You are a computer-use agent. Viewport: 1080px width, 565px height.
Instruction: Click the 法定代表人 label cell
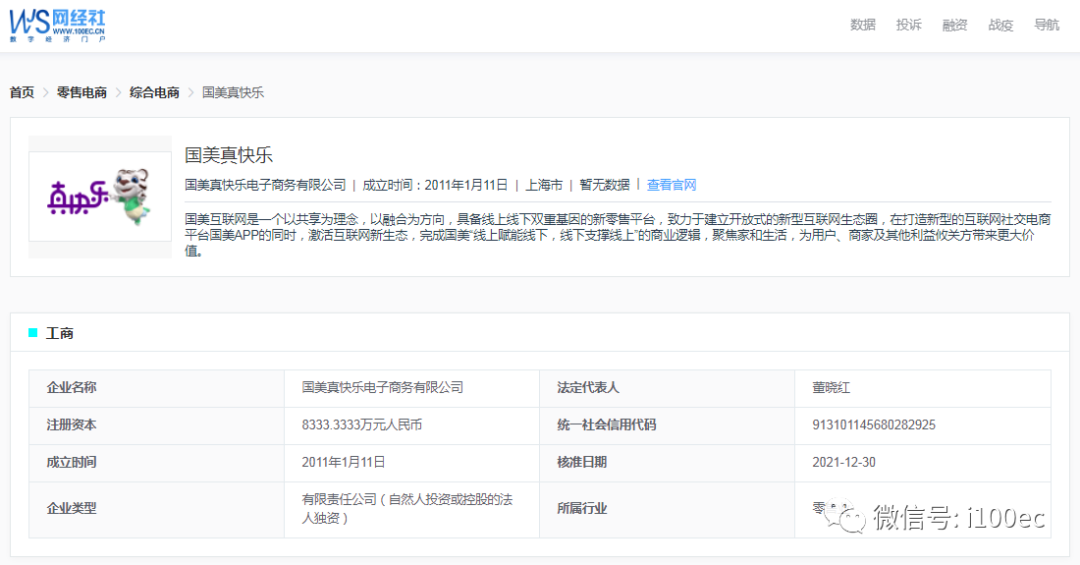click(x=667, y=388)
